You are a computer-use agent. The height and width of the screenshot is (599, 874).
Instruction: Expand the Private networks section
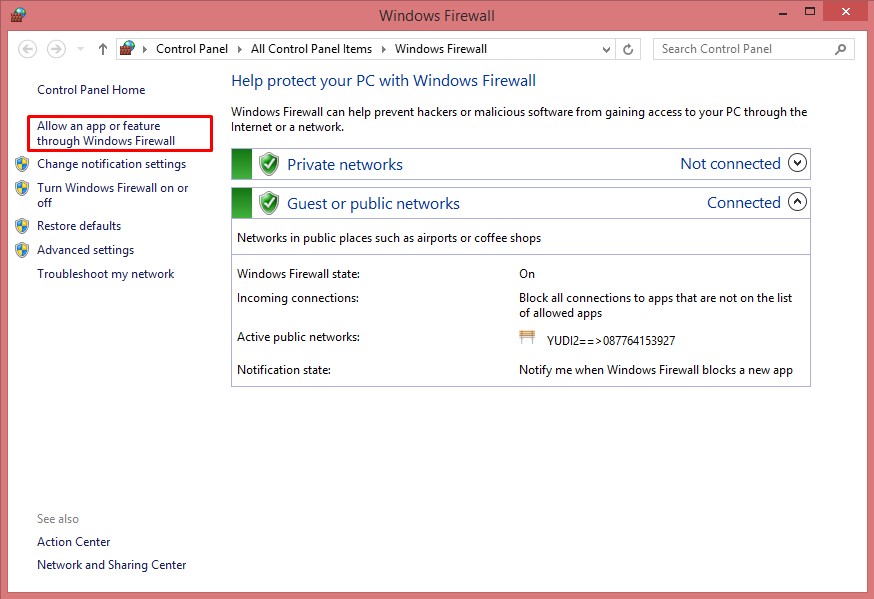point(798,163)
